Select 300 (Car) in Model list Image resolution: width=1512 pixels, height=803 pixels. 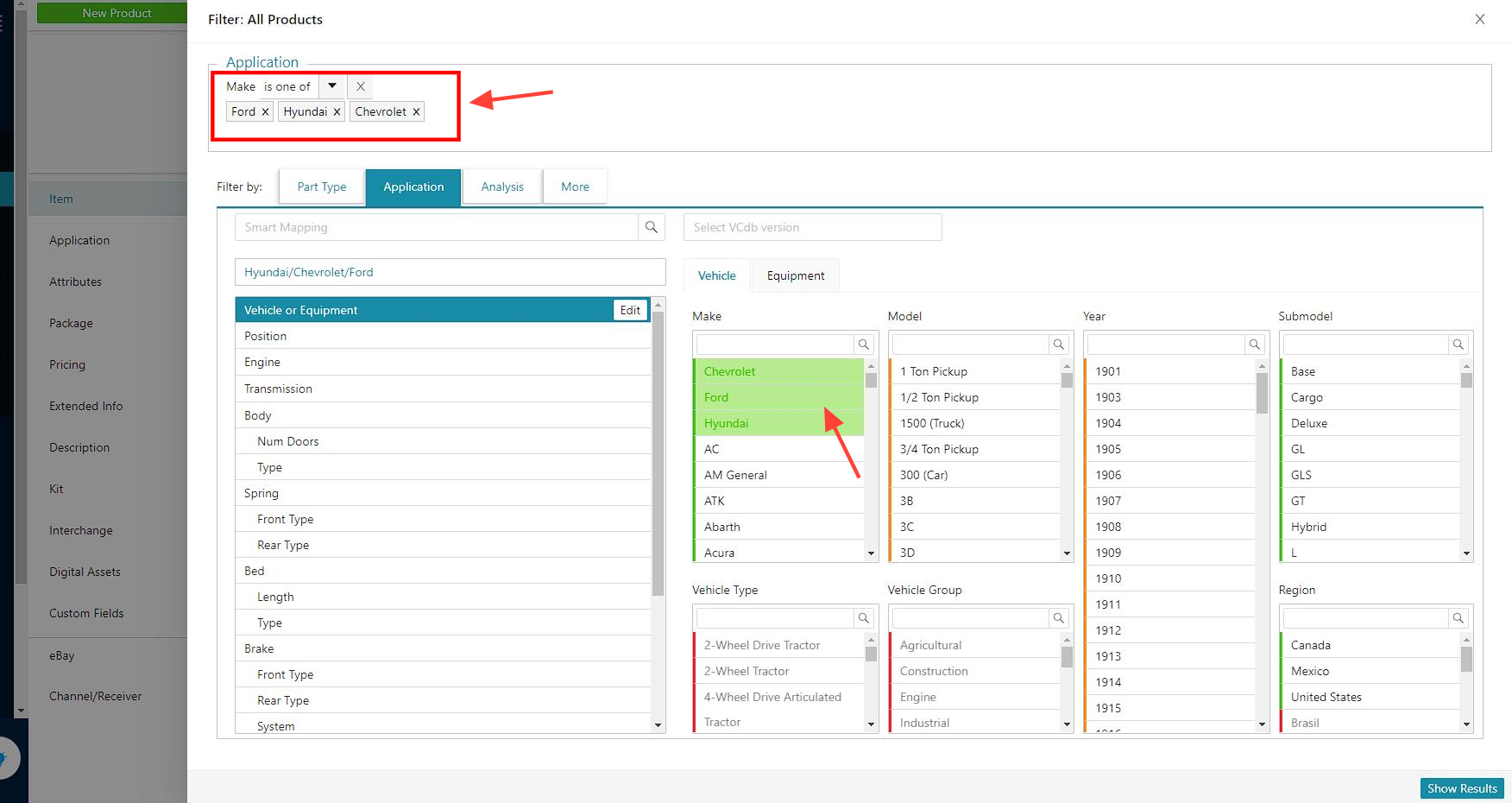pos(973,475)
